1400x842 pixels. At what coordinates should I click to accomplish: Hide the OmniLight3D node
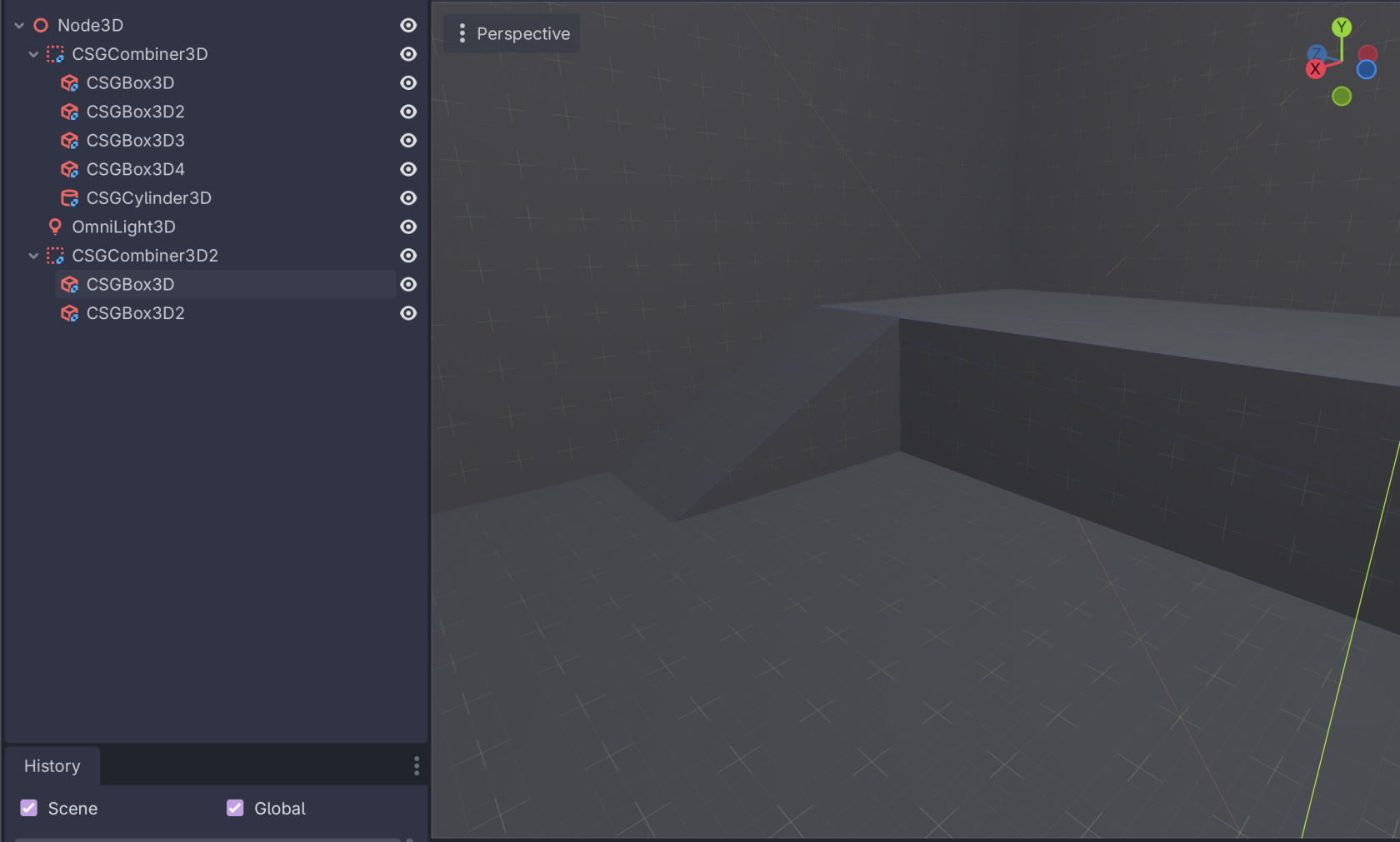407,227
